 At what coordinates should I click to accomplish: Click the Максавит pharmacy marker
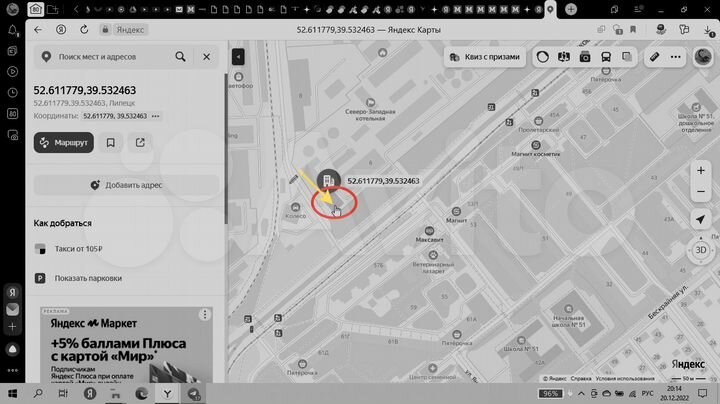point(429,230)
